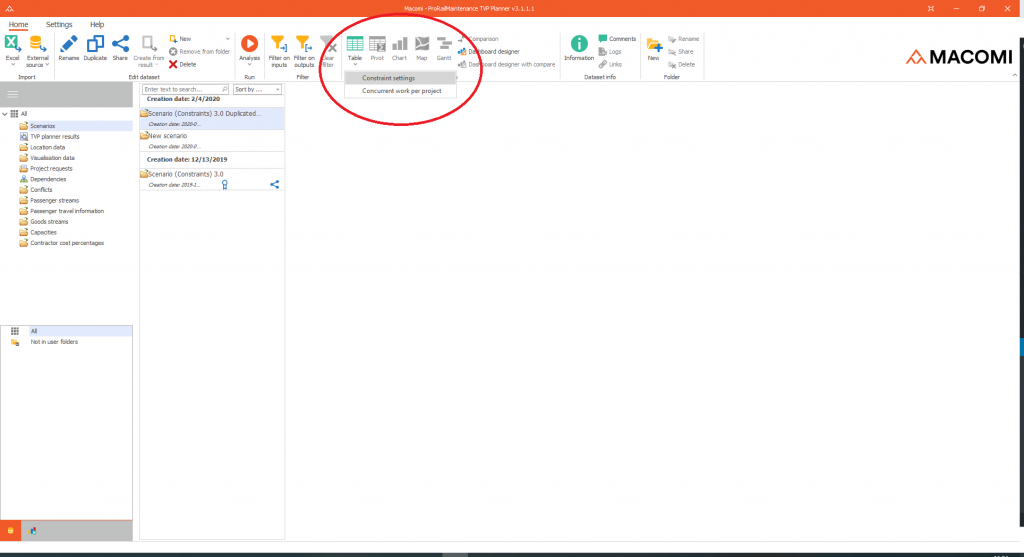1024x557 pixels.
Task: Switch to the Settings ribbon tab
Action: point(59,24)
